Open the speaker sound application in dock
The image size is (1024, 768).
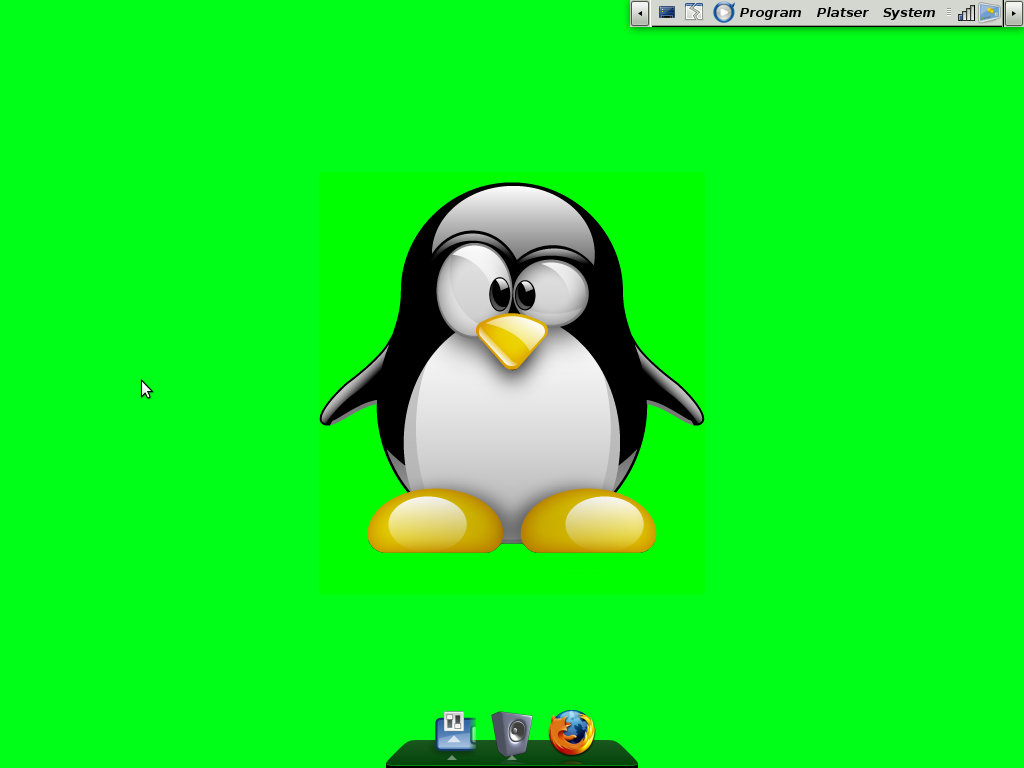512,733
